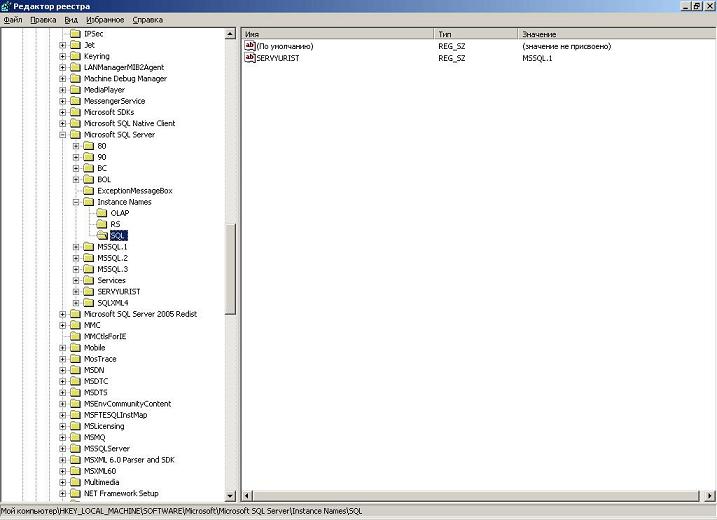Sort values by Тип column header
The image size is (717, 520).
click(476, 34)
